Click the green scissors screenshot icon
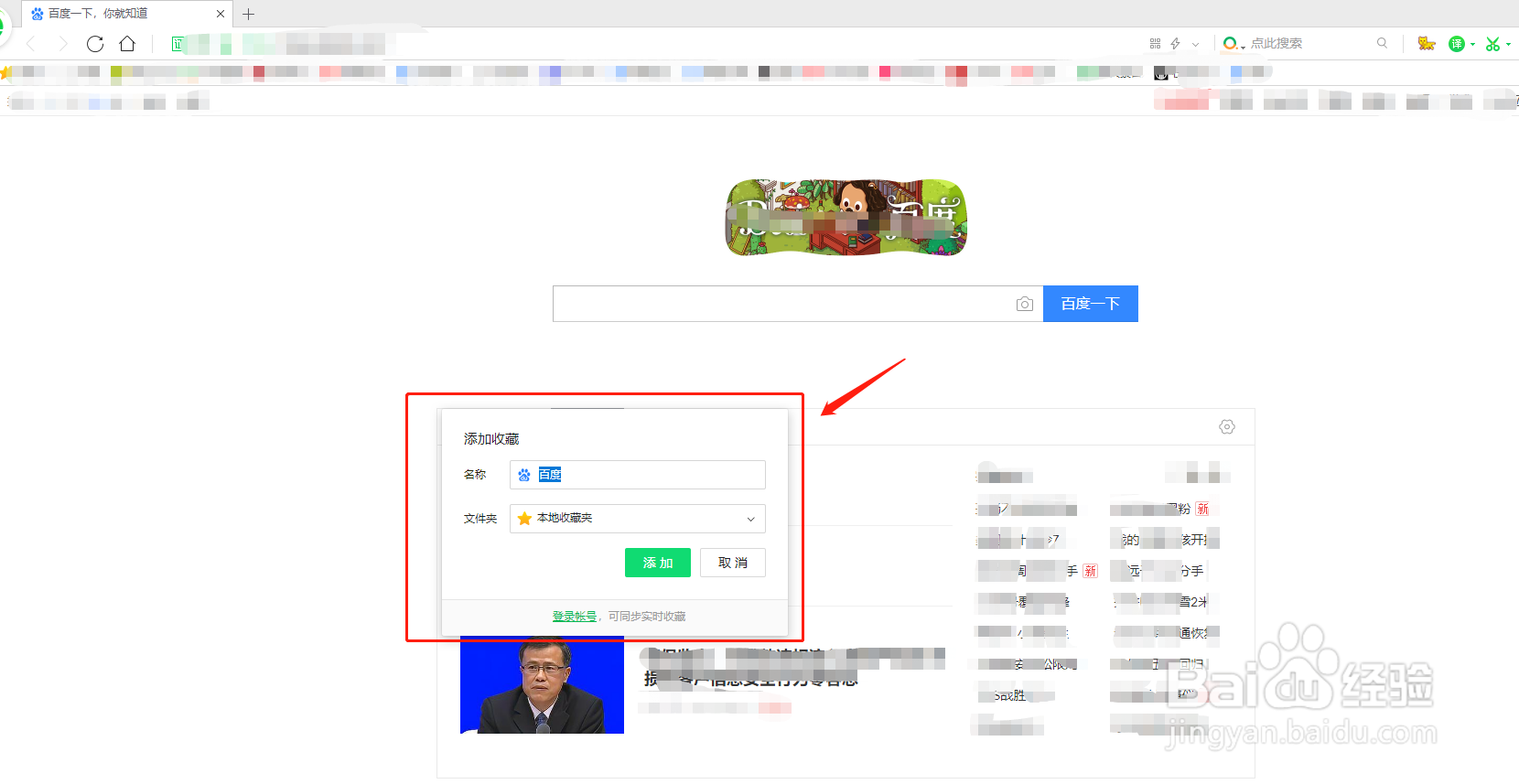The image size is (1519, 784). pos(1492,44)
